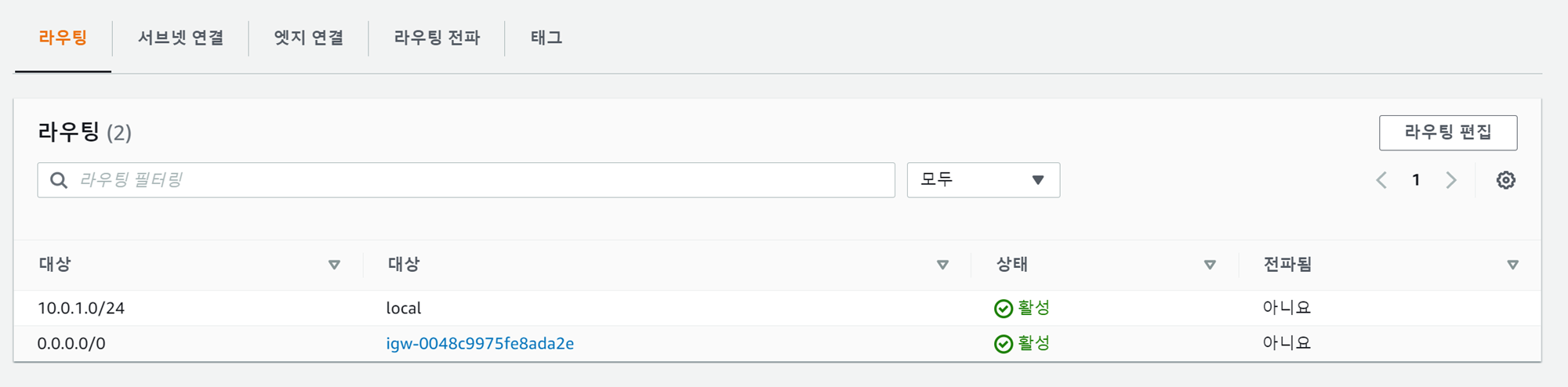Sort by 상태 column arrow
1568x387 pixels.
(x=1210, y=265)
